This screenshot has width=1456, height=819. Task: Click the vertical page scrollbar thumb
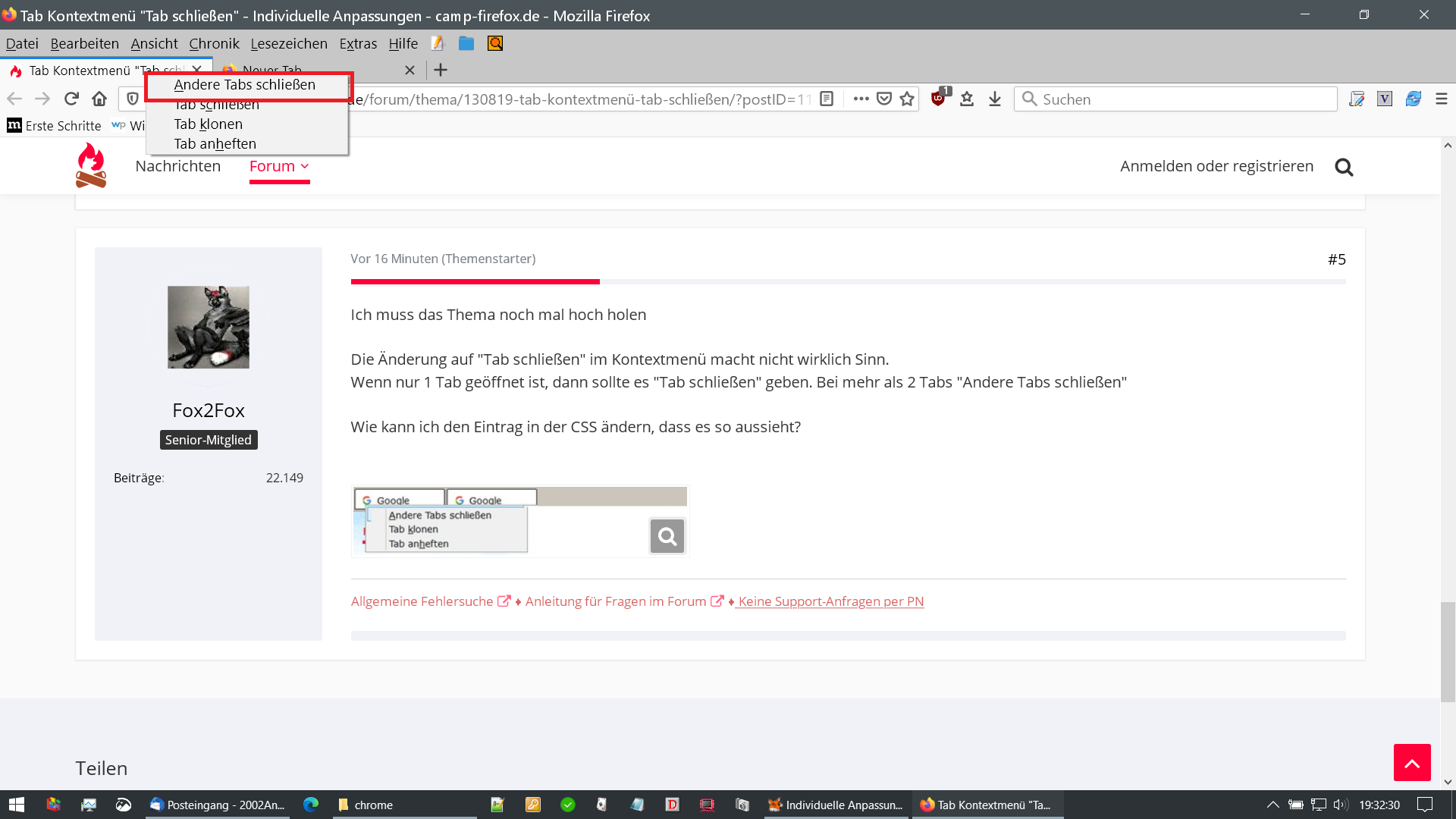(1448, 652)
